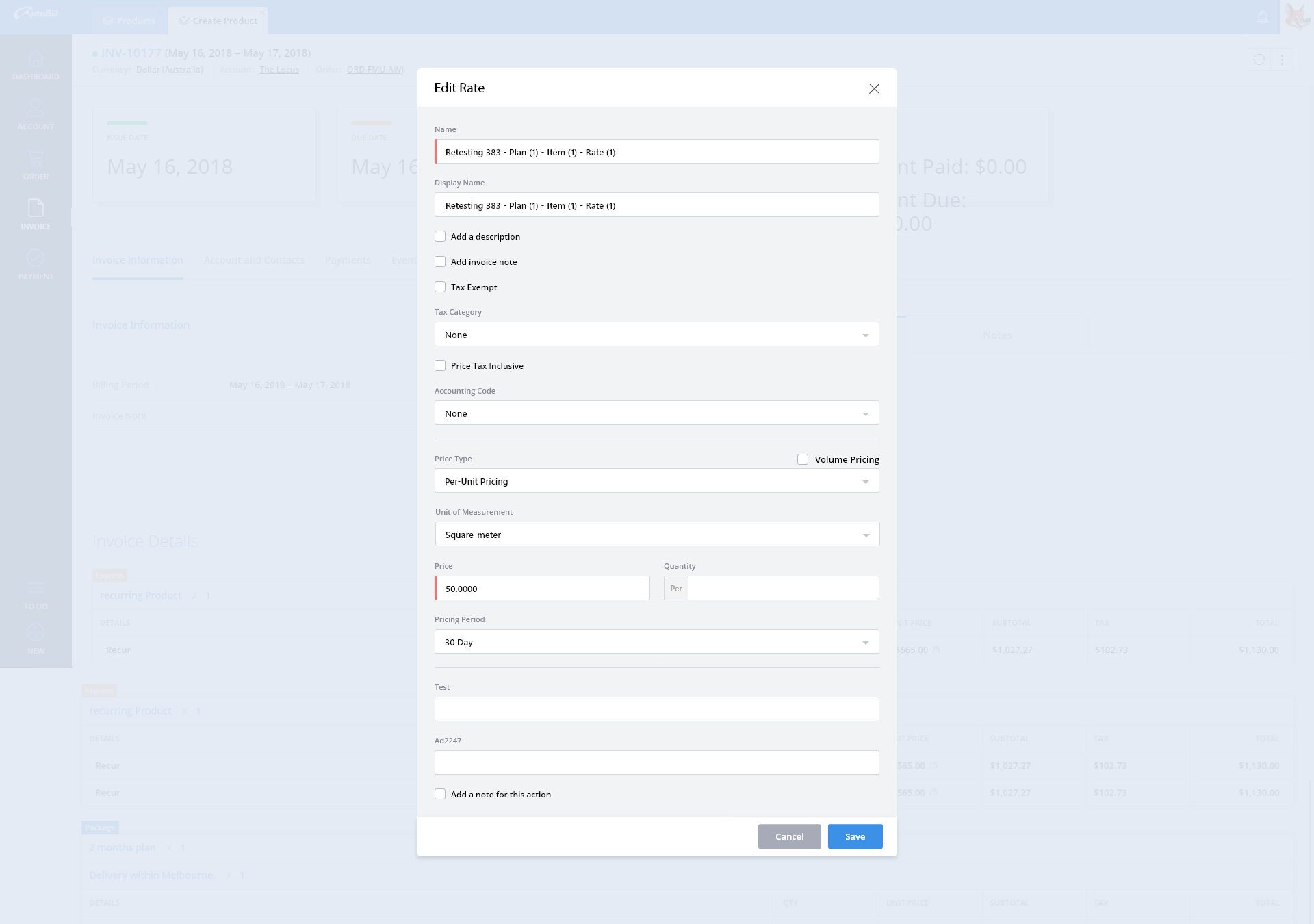Click the Save button
This screenshot has width=1314, height=924.
tap(855, 836)
